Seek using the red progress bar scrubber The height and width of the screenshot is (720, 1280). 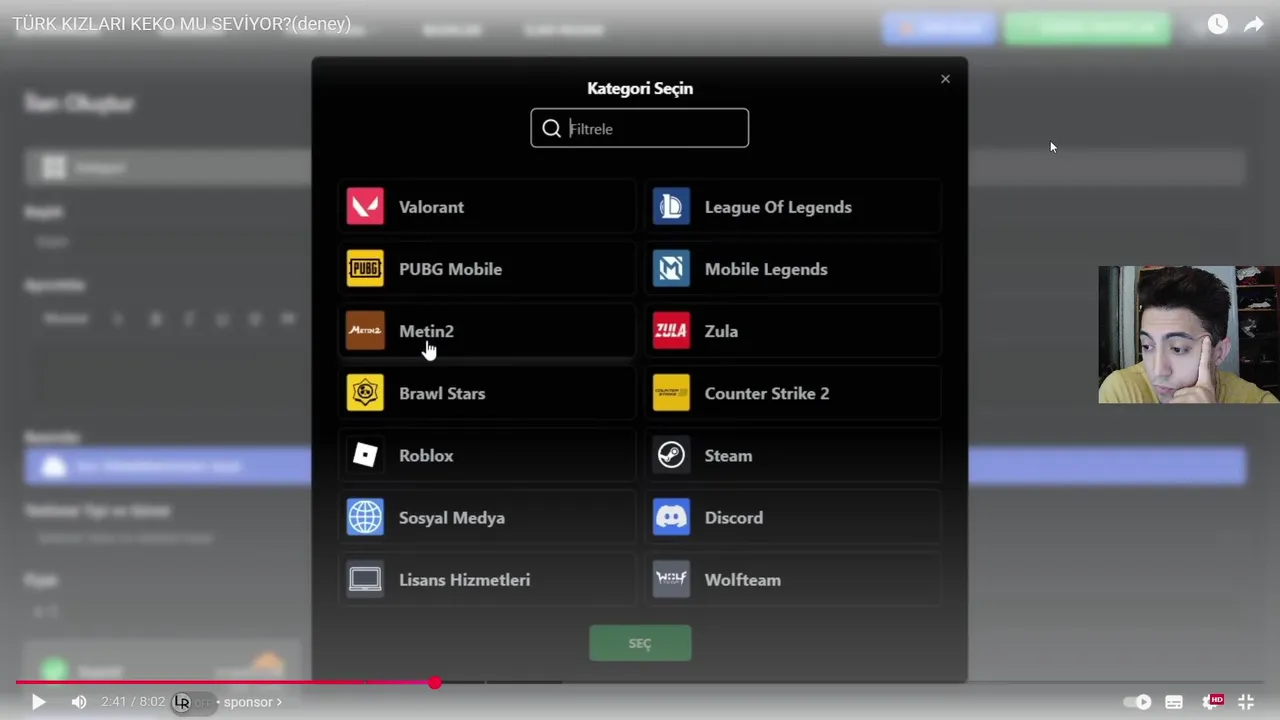click(x=435, y=683)
